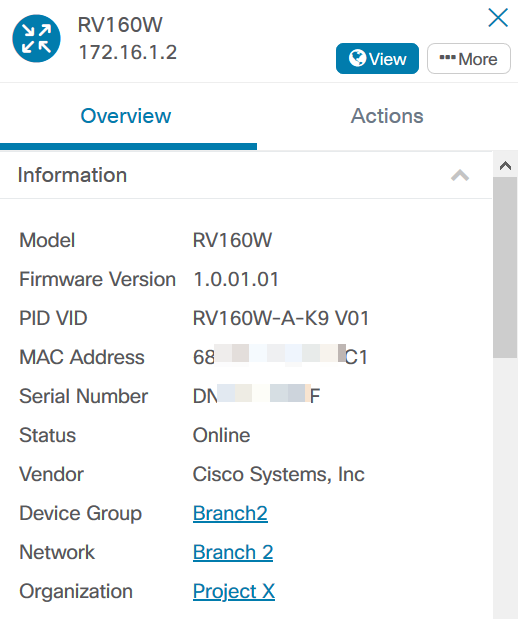Click the Information section header

(x=246, y=175)
